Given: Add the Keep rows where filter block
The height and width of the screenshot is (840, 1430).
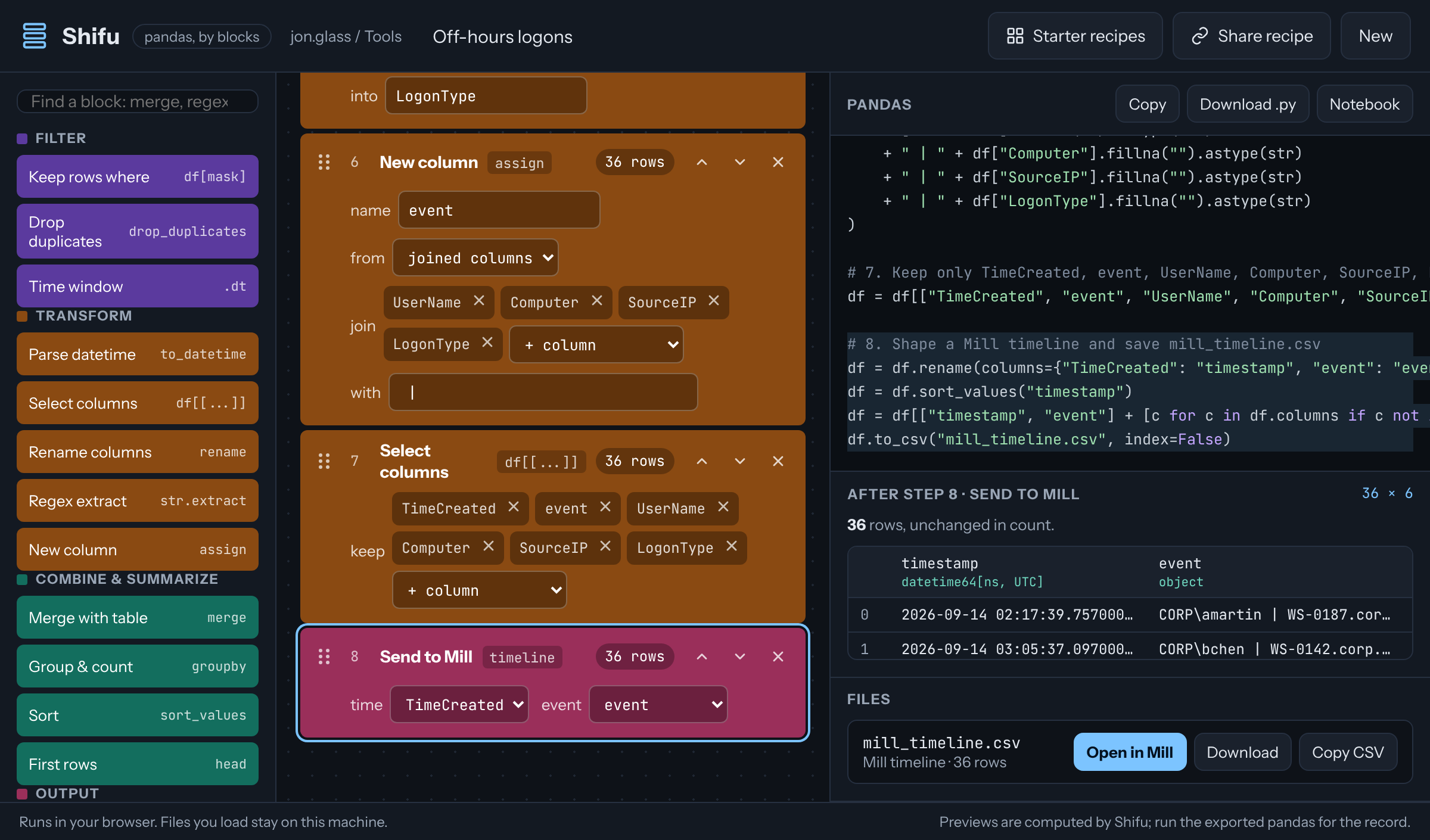Looking at the screenshot, I should pos(138,177).
